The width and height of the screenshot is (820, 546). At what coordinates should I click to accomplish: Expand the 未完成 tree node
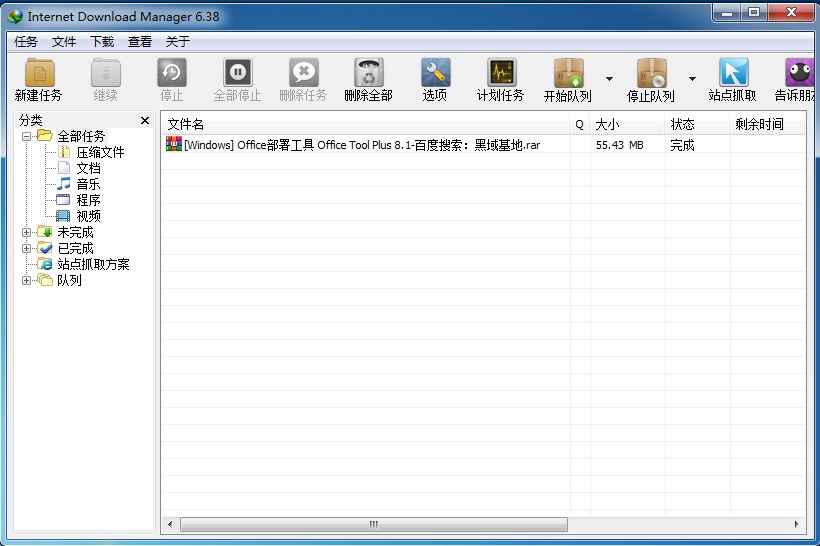click(x=26, y=233)
